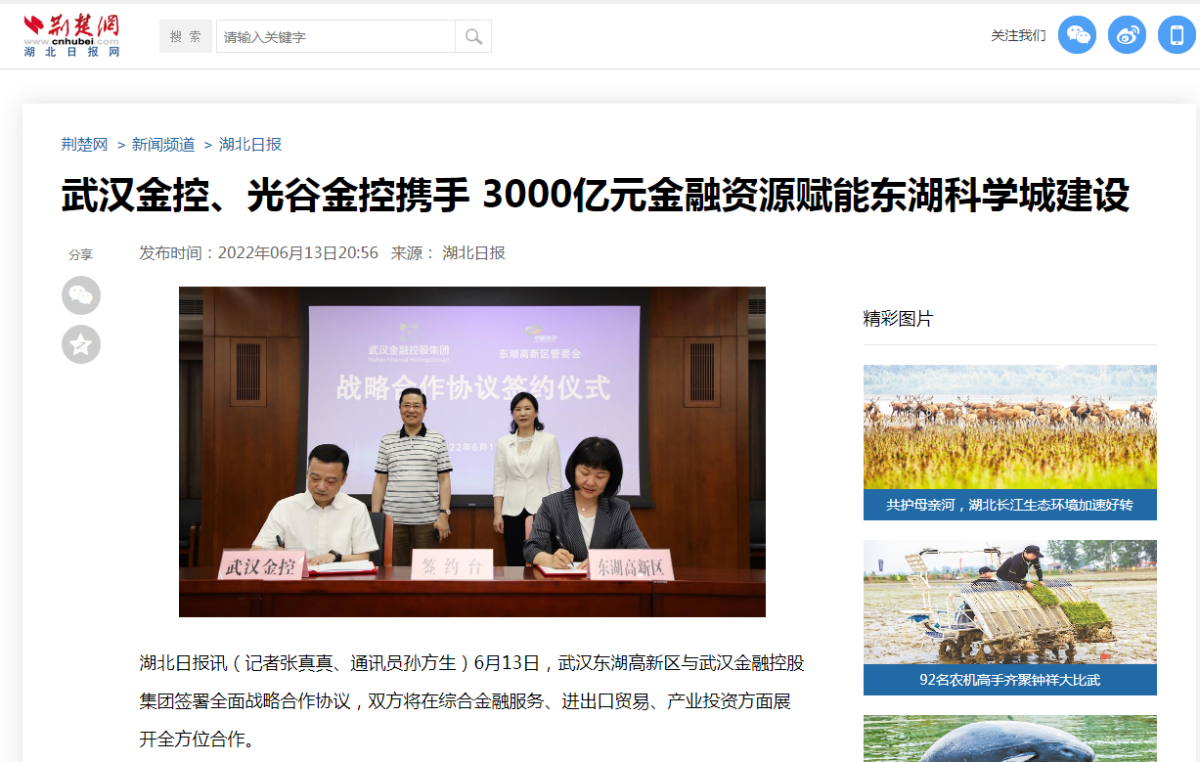Viewport: 1200px width, 762px height.
Task: Open Weibo follow icon in header
Action: click(1127, 35)
